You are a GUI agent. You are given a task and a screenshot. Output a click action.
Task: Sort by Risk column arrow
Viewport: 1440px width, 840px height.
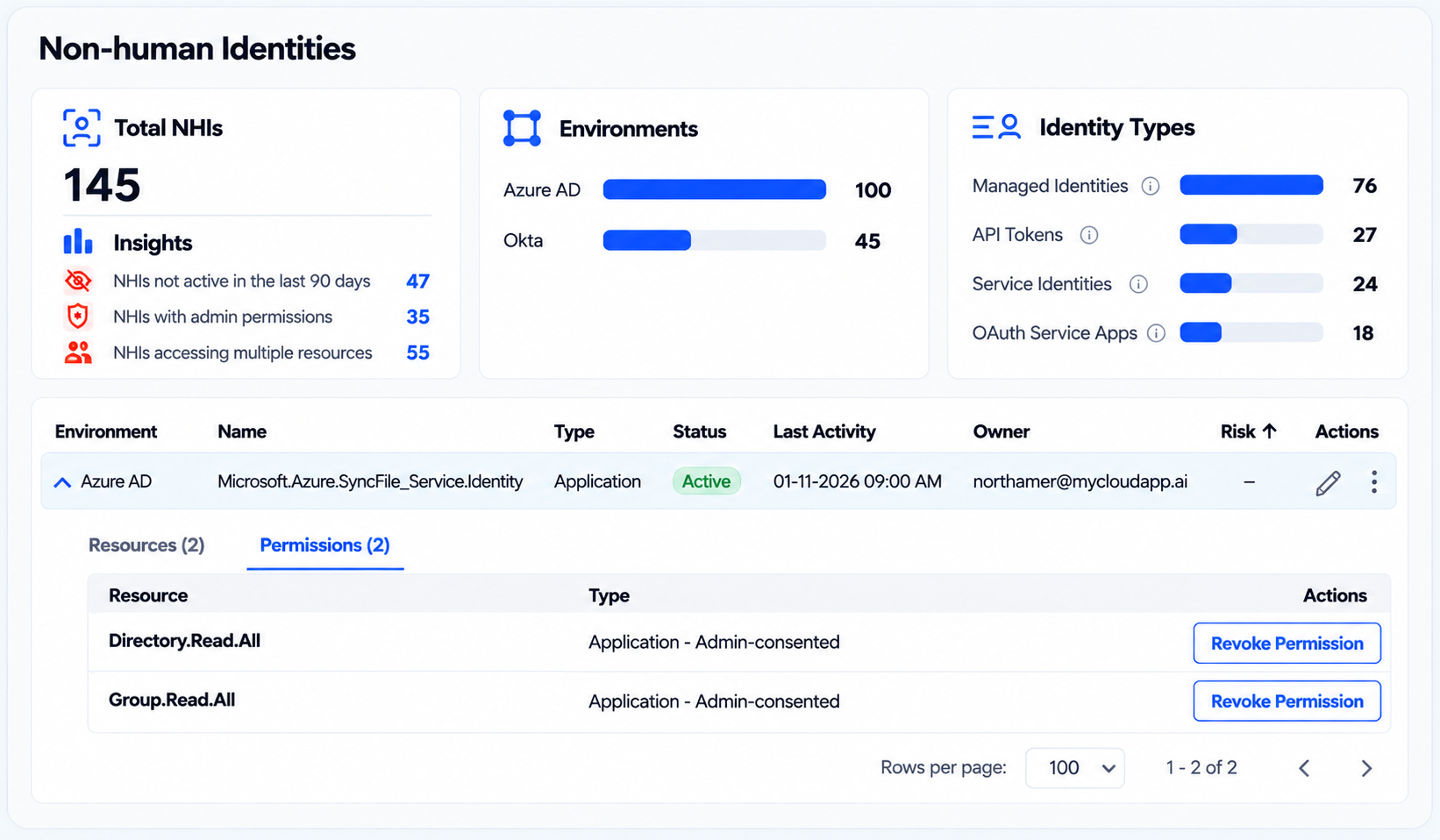pyautogui.click(x=1269, y=431)
